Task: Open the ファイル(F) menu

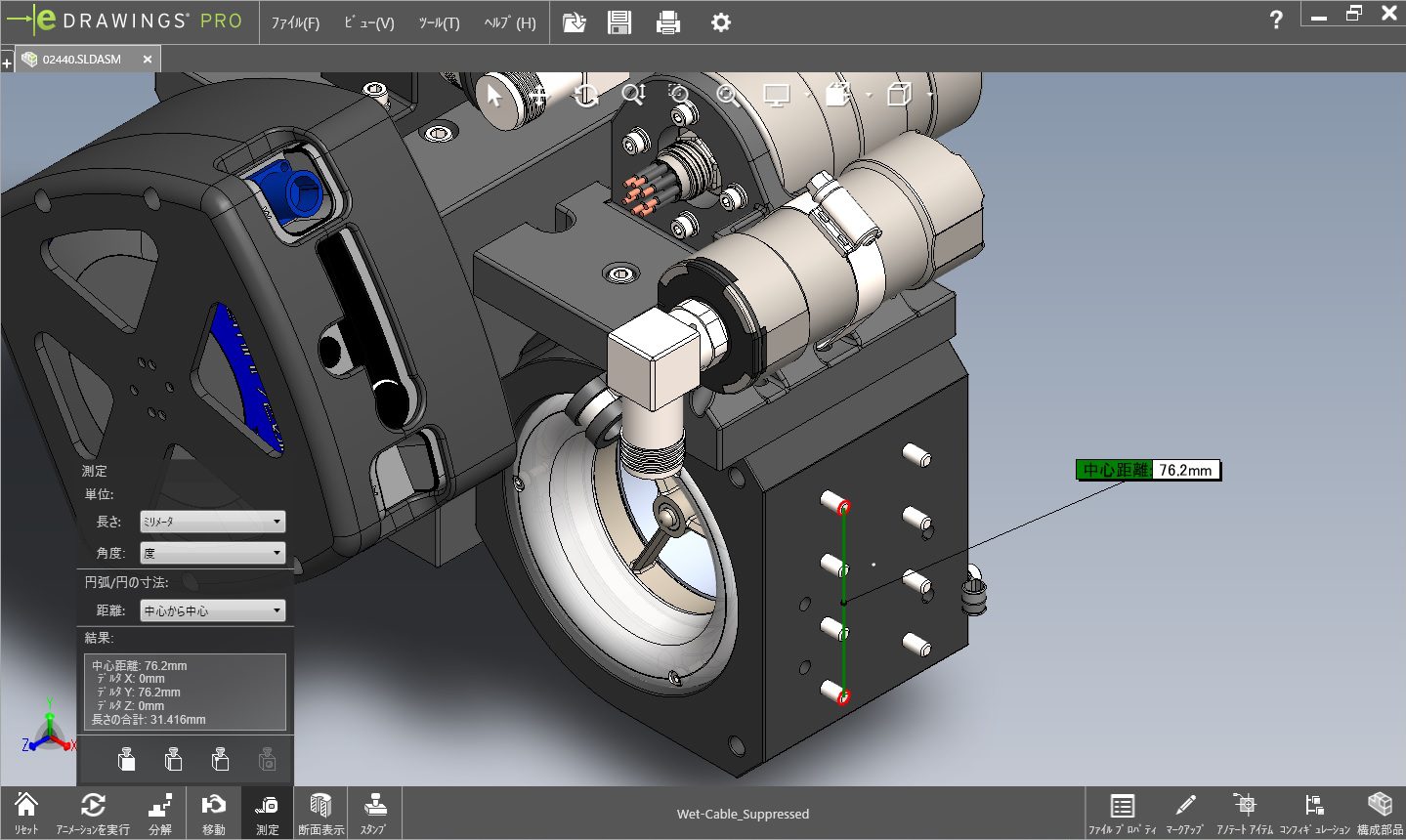Action: point(295,22)
